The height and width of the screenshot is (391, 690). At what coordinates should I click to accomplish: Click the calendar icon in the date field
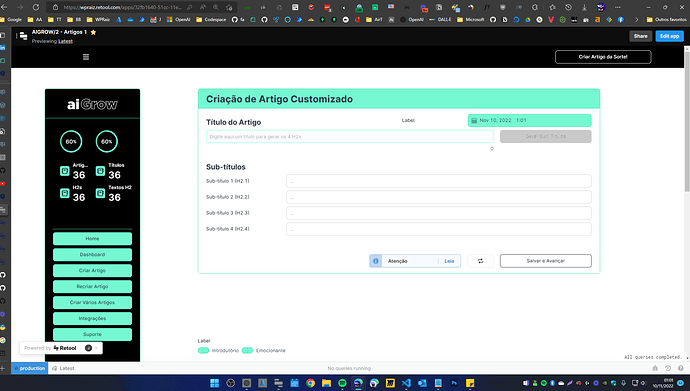pyautogui.click(x=474, y=121)
